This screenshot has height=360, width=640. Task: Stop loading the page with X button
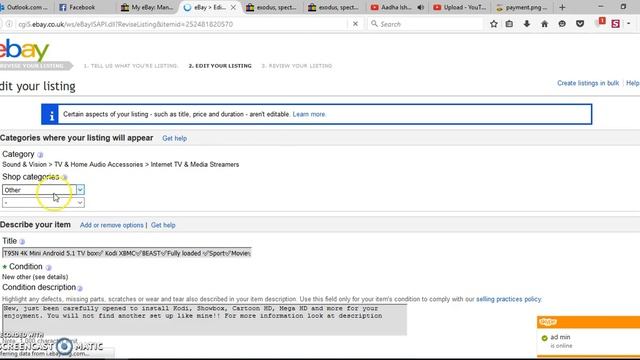355,24
